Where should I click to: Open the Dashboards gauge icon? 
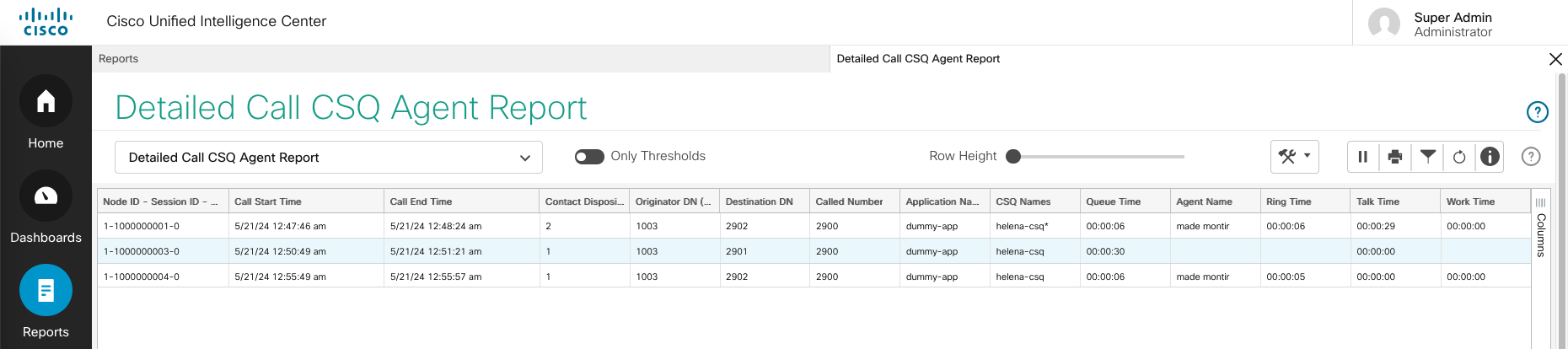point(46,196)
